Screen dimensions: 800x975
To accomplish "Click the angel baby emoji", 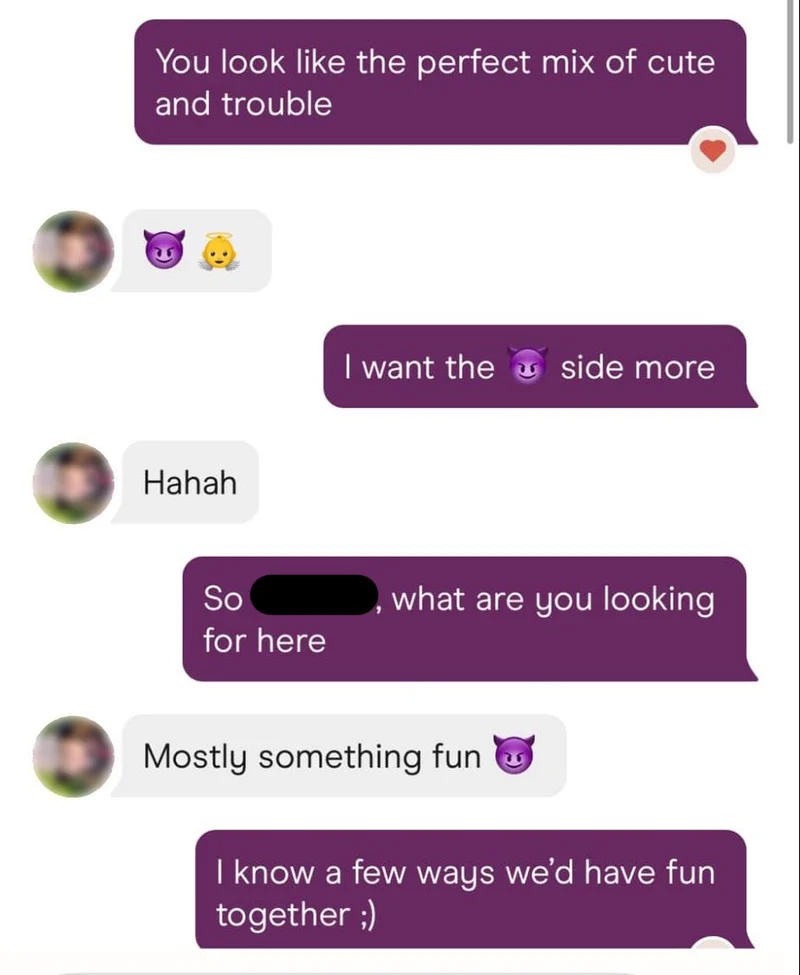I will point(219,251).
